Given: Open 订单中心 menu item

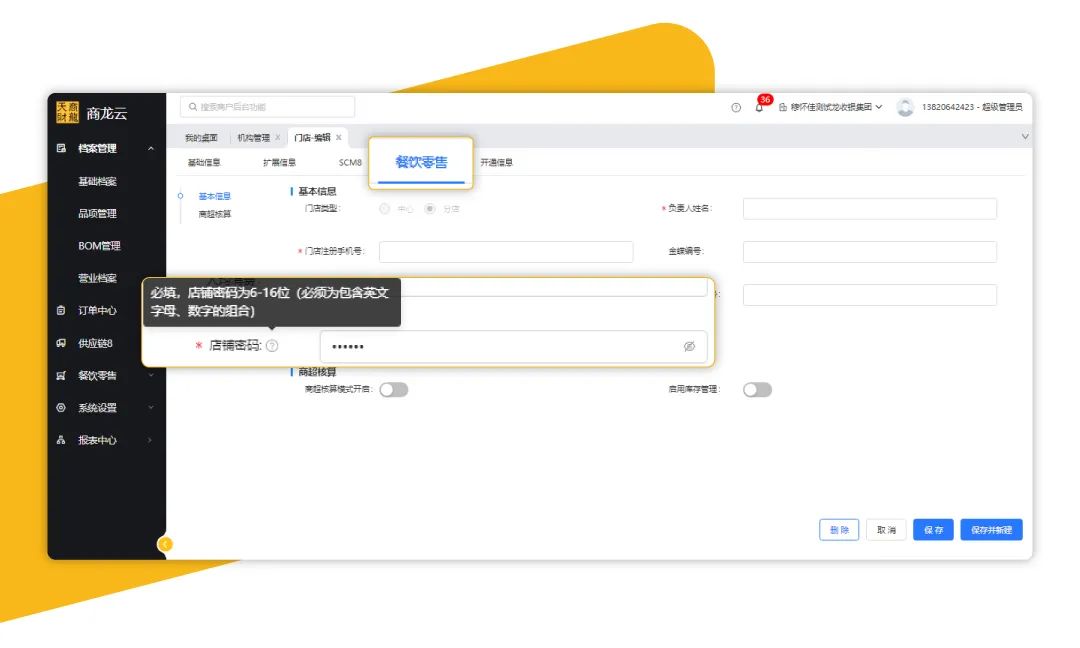Looking at the screenshot, I should click(97, 311).
